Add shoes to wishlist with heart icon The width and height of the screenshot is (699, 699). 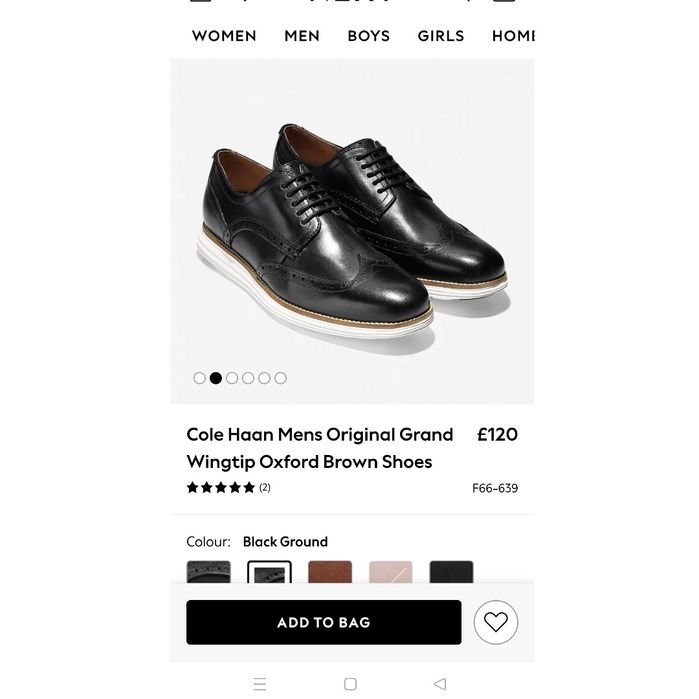pyautogui.click(x=495, y=622)
